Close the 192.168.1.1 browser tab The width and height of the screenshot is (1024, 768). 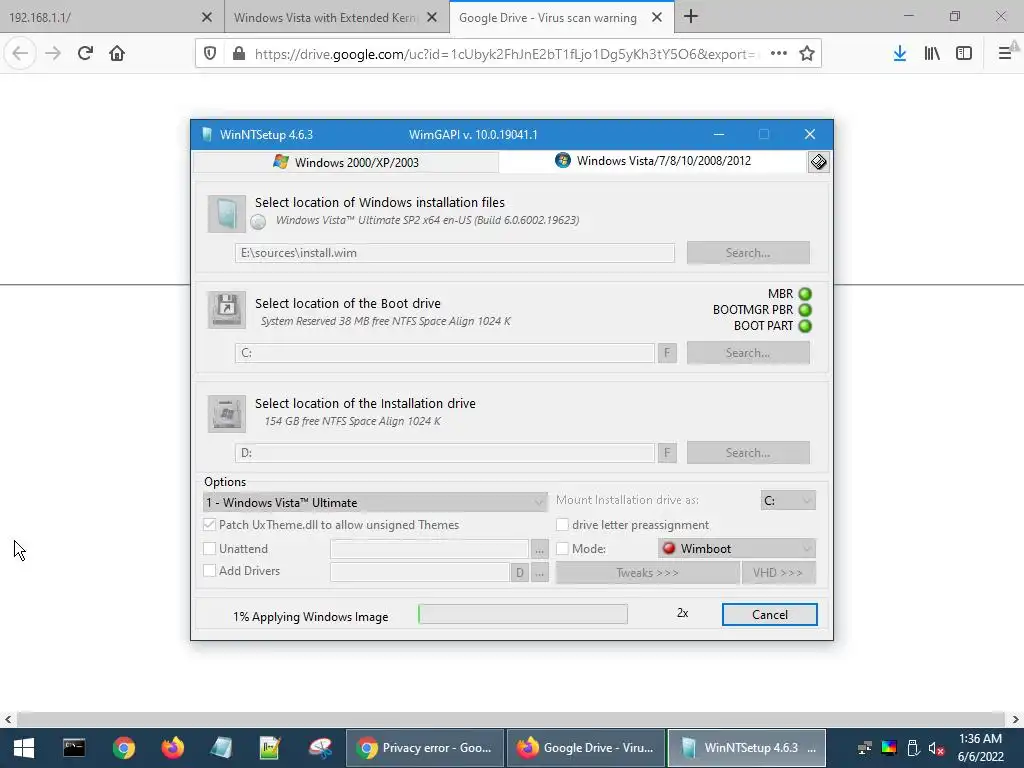coord(206,18)
